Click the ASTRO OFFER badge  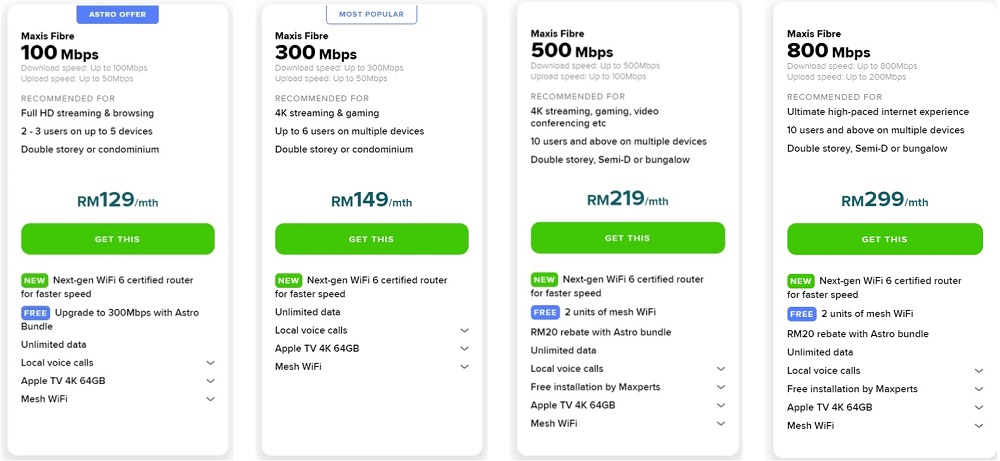(117, 15)
